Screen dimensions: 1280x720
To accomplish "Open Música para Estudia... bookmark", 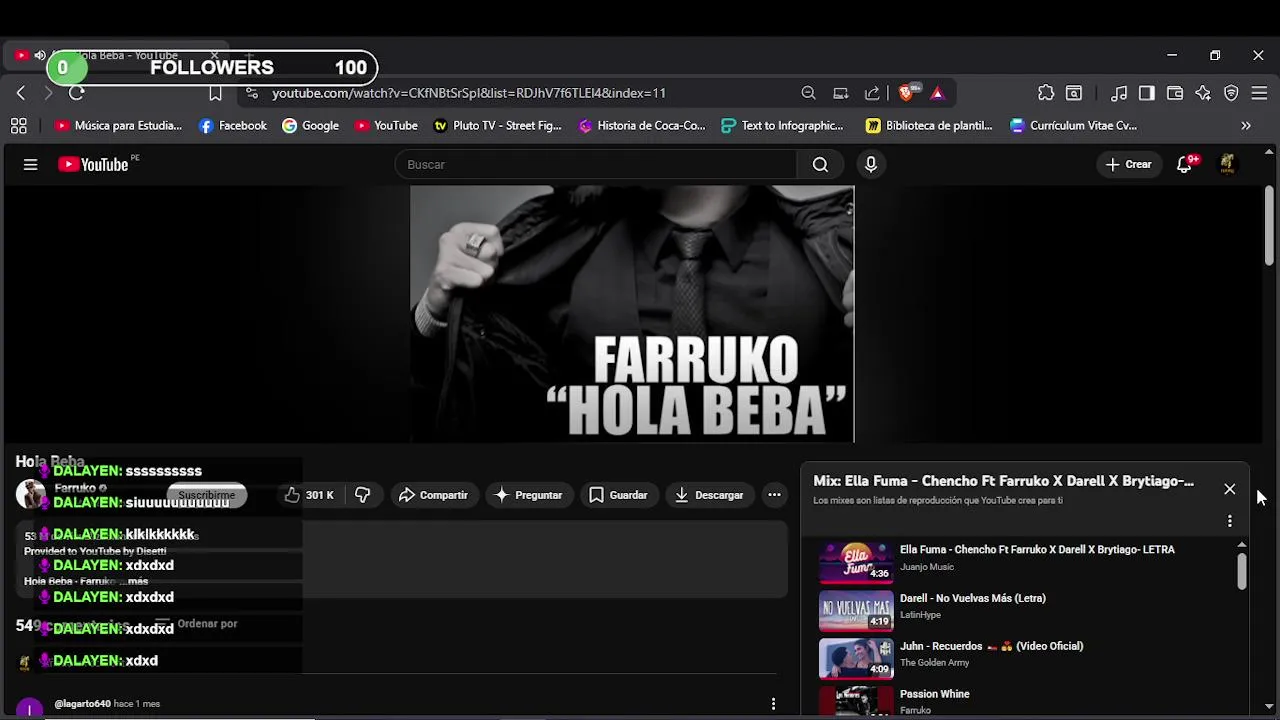I will [118, 126].
